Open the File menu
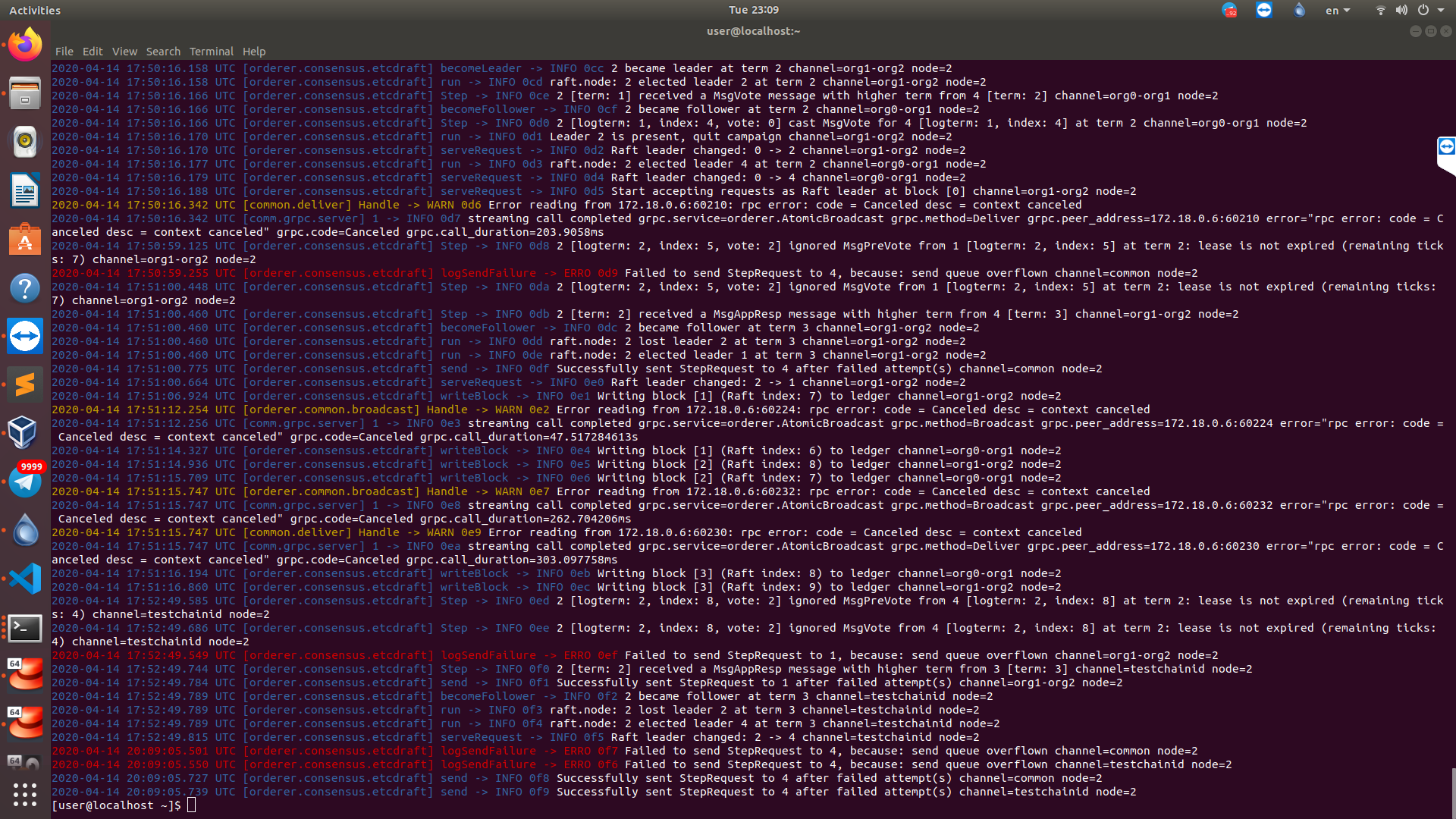 click(64, 52)
